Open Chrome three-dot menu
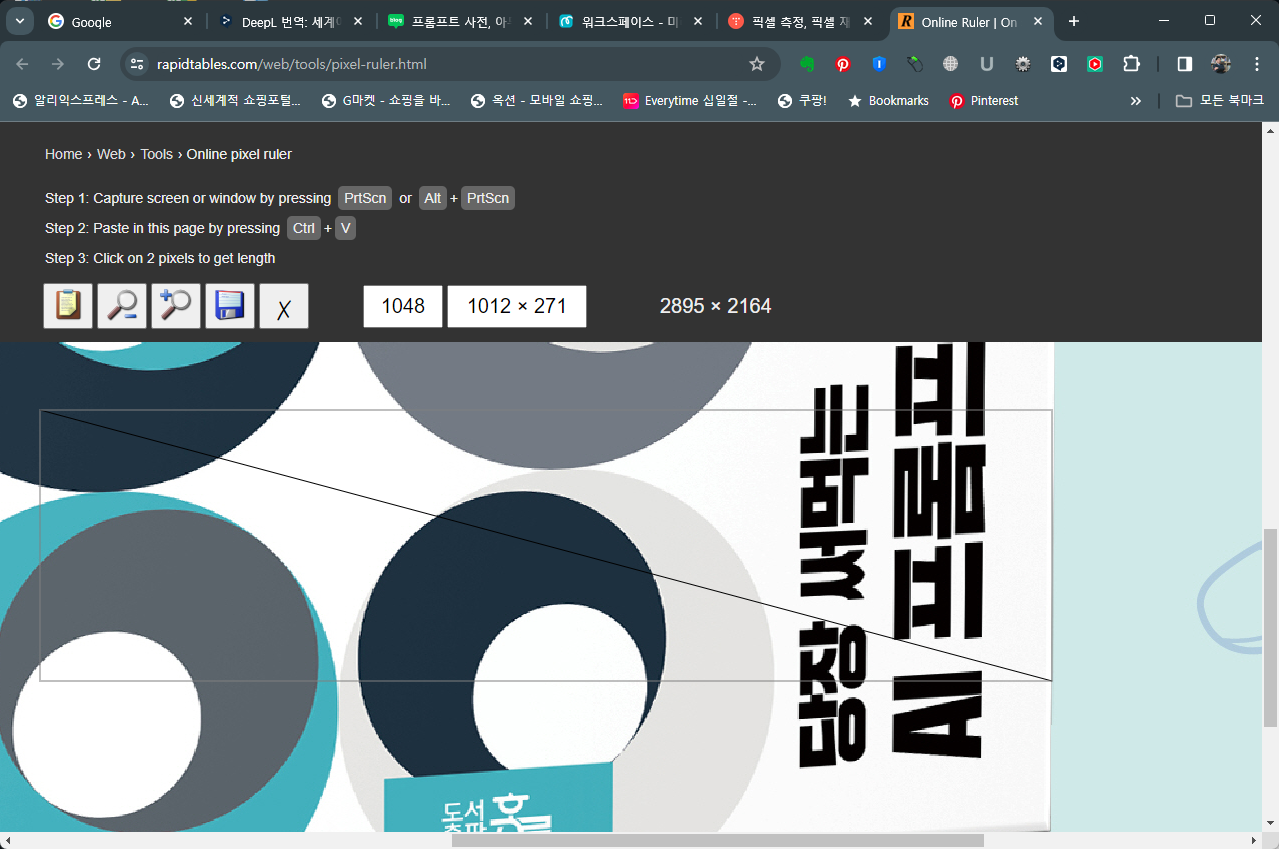This screenshot has height=849, width=1279. click(x=1257, y=64)
